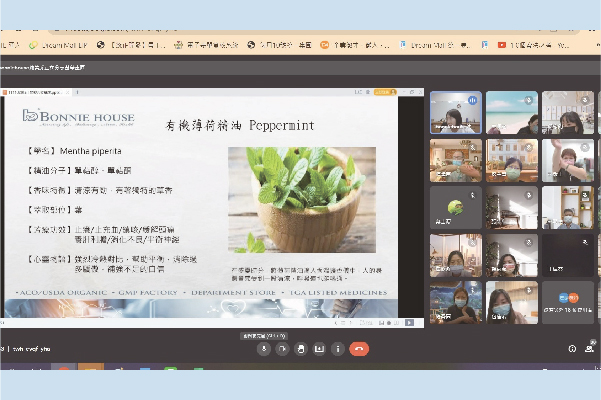Image resolution: width=601 pixels, height=400 pixels.
Task: Click the TGA LISTED MEDICINES footer text
Action: point(338,292)
